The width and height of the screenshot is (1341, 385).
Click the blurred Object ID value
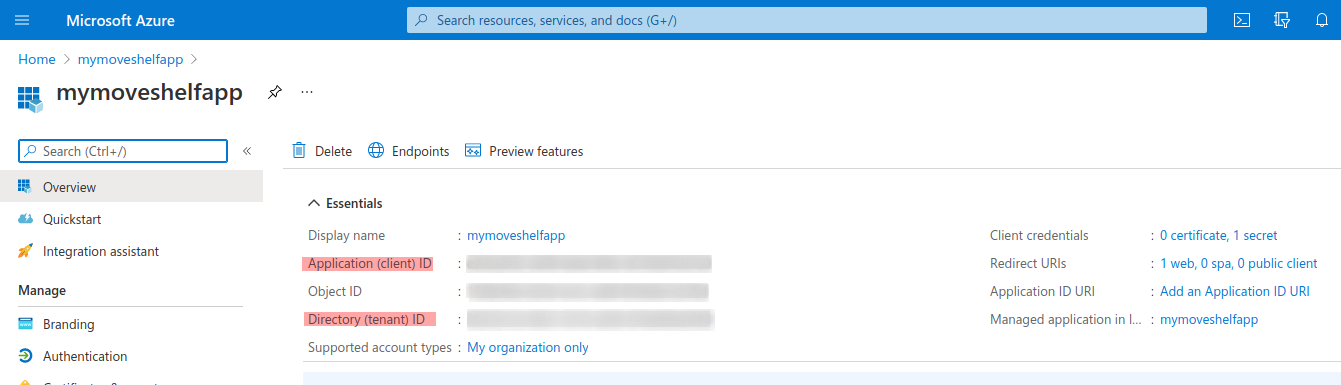588,291
